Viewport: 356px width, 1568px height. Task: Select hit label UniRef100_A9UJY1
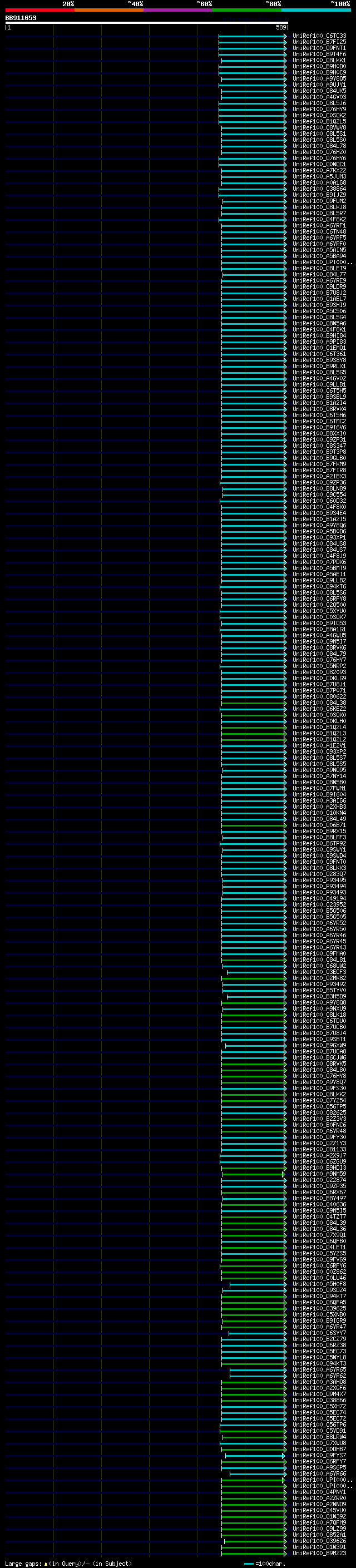[x=319, y=85]
